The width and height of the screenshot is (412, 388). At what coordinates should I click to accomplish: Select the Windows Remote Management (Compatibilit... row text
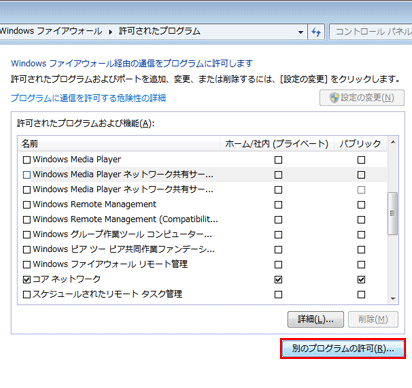coord(125,219)
